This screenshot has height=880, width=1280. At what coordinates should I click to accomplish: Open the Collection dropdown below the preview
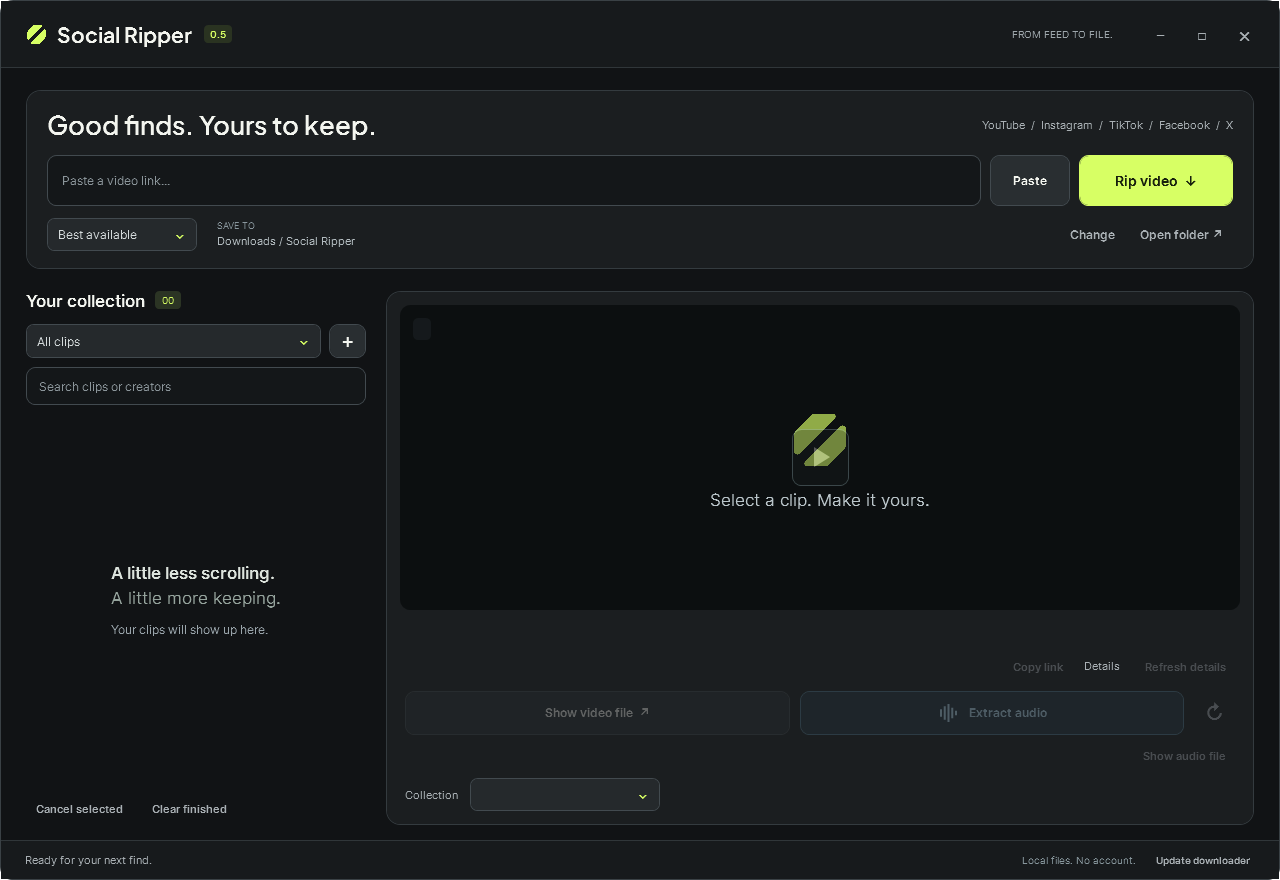pos(565,795)
